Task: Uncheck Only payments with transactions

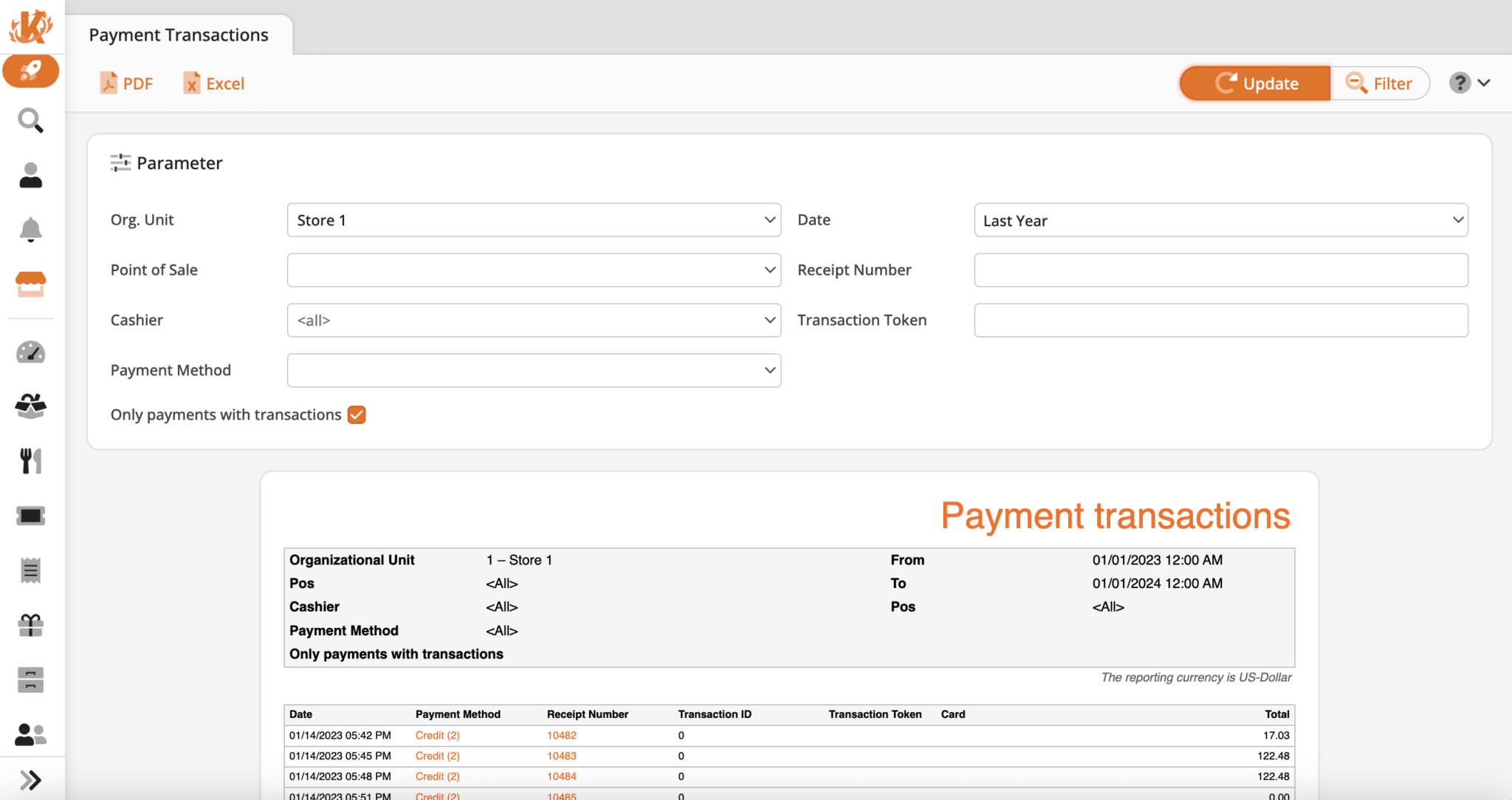Action: coord(357,414)
